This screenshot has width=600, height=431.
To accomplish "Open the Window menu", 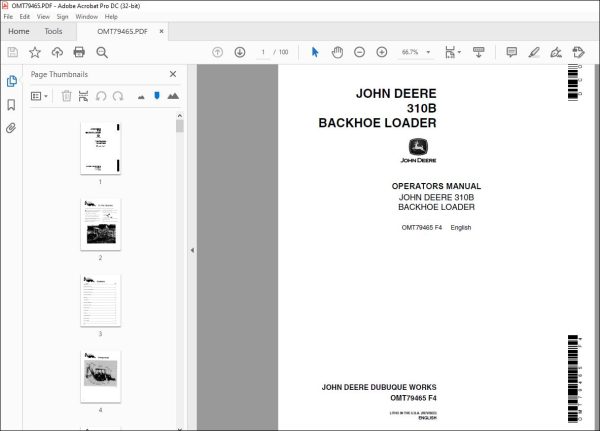I will [x=86, y=16].
